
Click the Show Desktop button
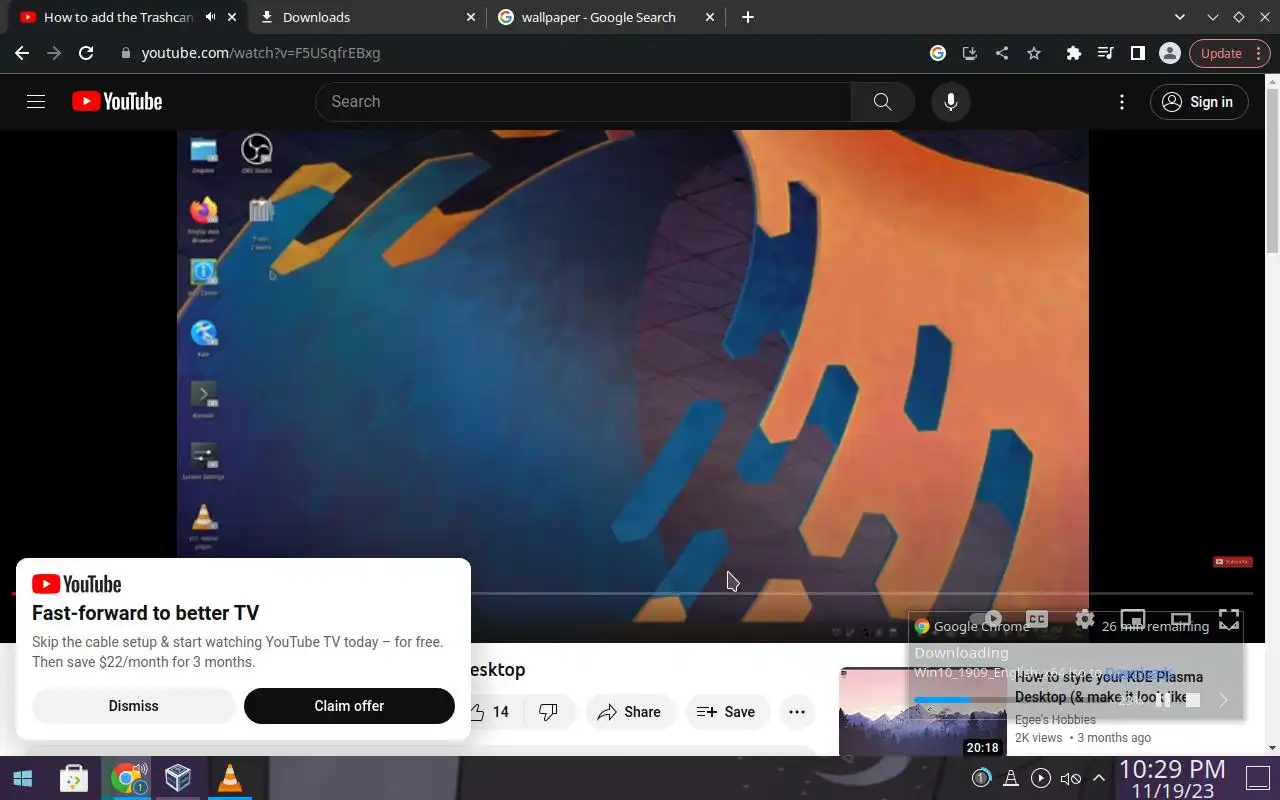click(x=1257, y=778)
